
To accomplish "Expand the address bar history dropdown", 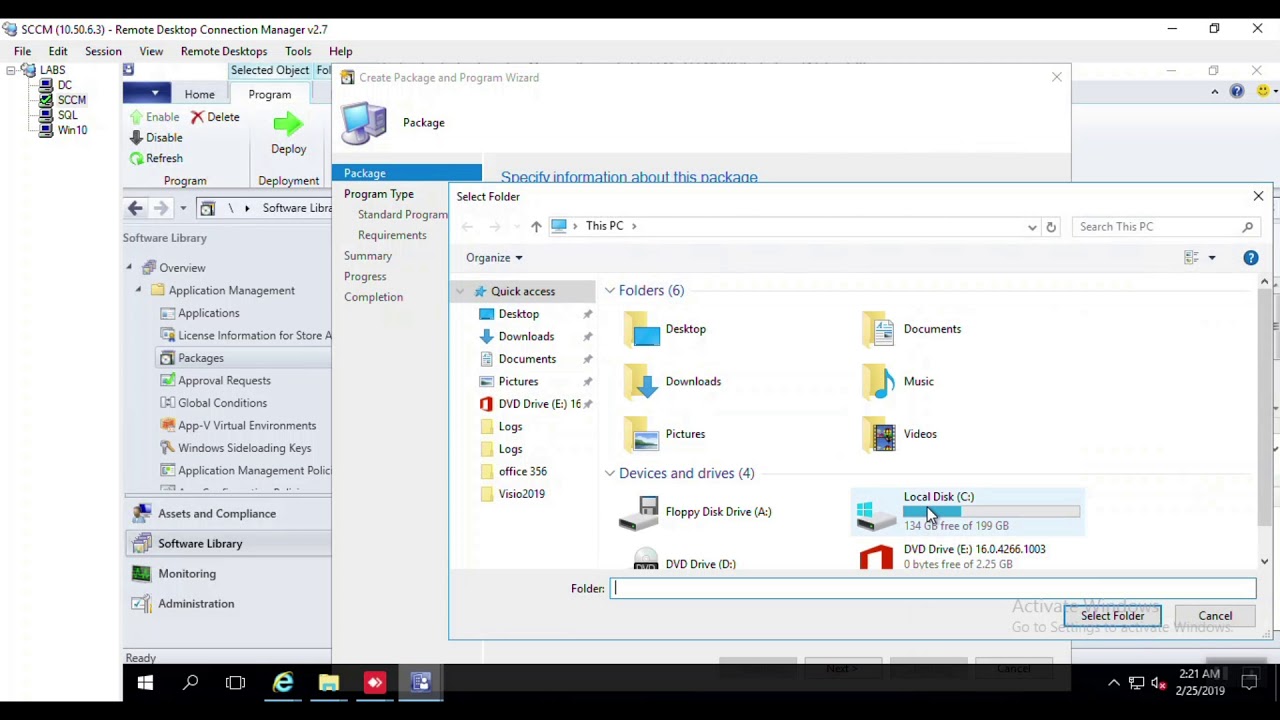I will tap(1032, 227).
